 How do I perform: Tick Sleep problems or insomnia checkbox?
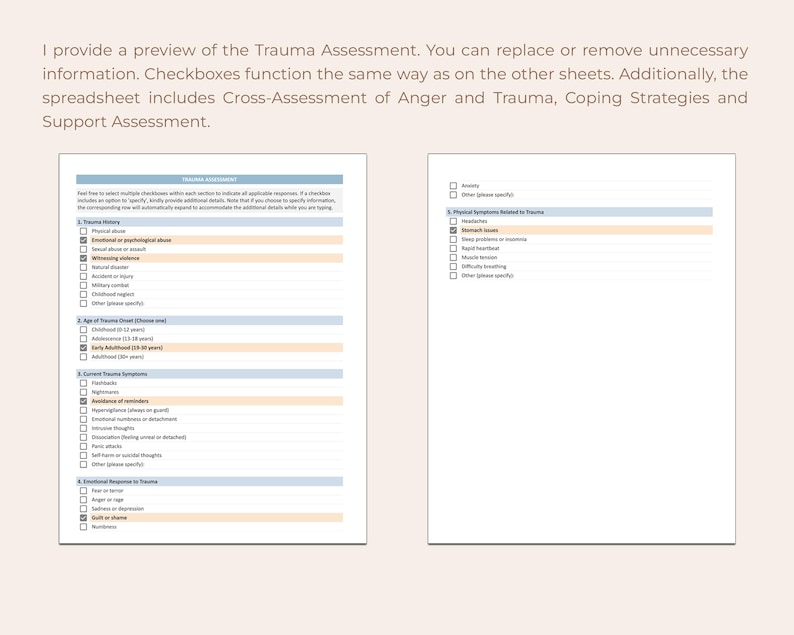[453, 240]
